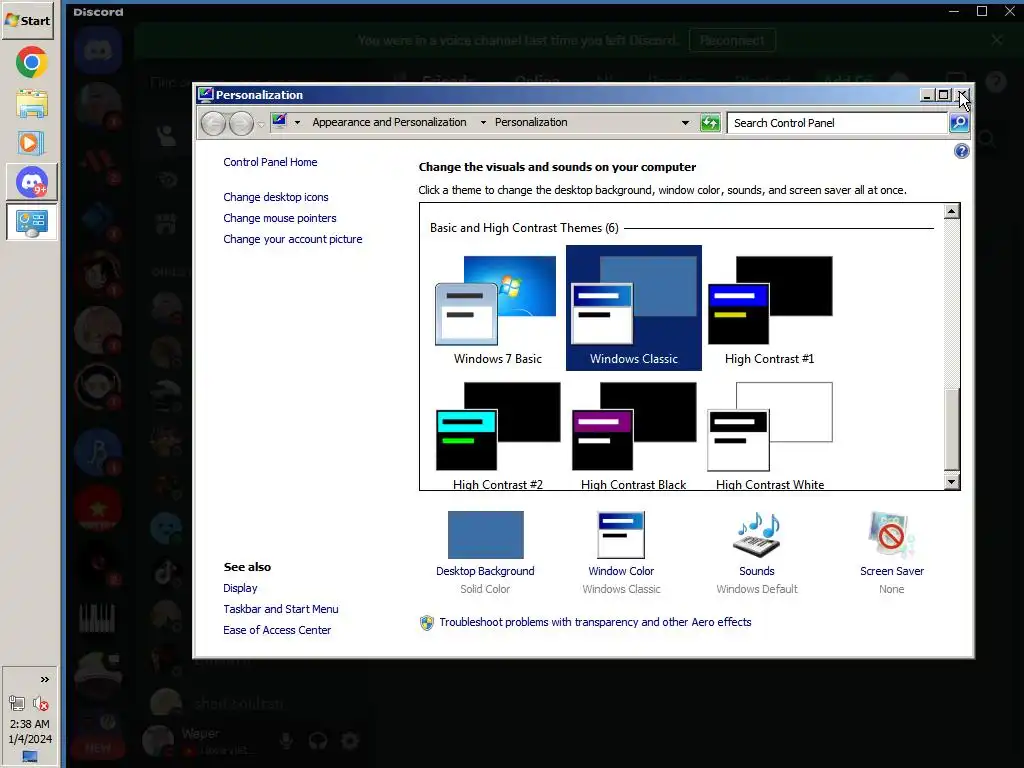This screenshot has width=1024, height=768.
Task: Select the Personalization control panel taskbar icon
Action: click(x=32, y=222)
